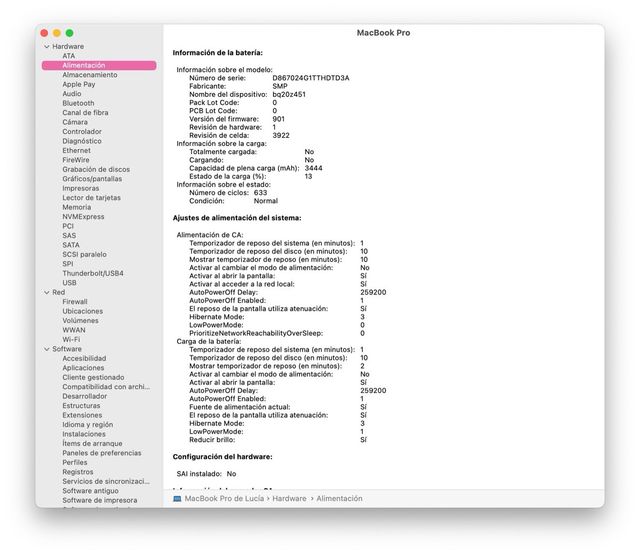Image resolution: width=640 pixels, height=555 pixels.
Task: Select Diagnóstico in the sidebar
Action: click(x=82, y=141)
